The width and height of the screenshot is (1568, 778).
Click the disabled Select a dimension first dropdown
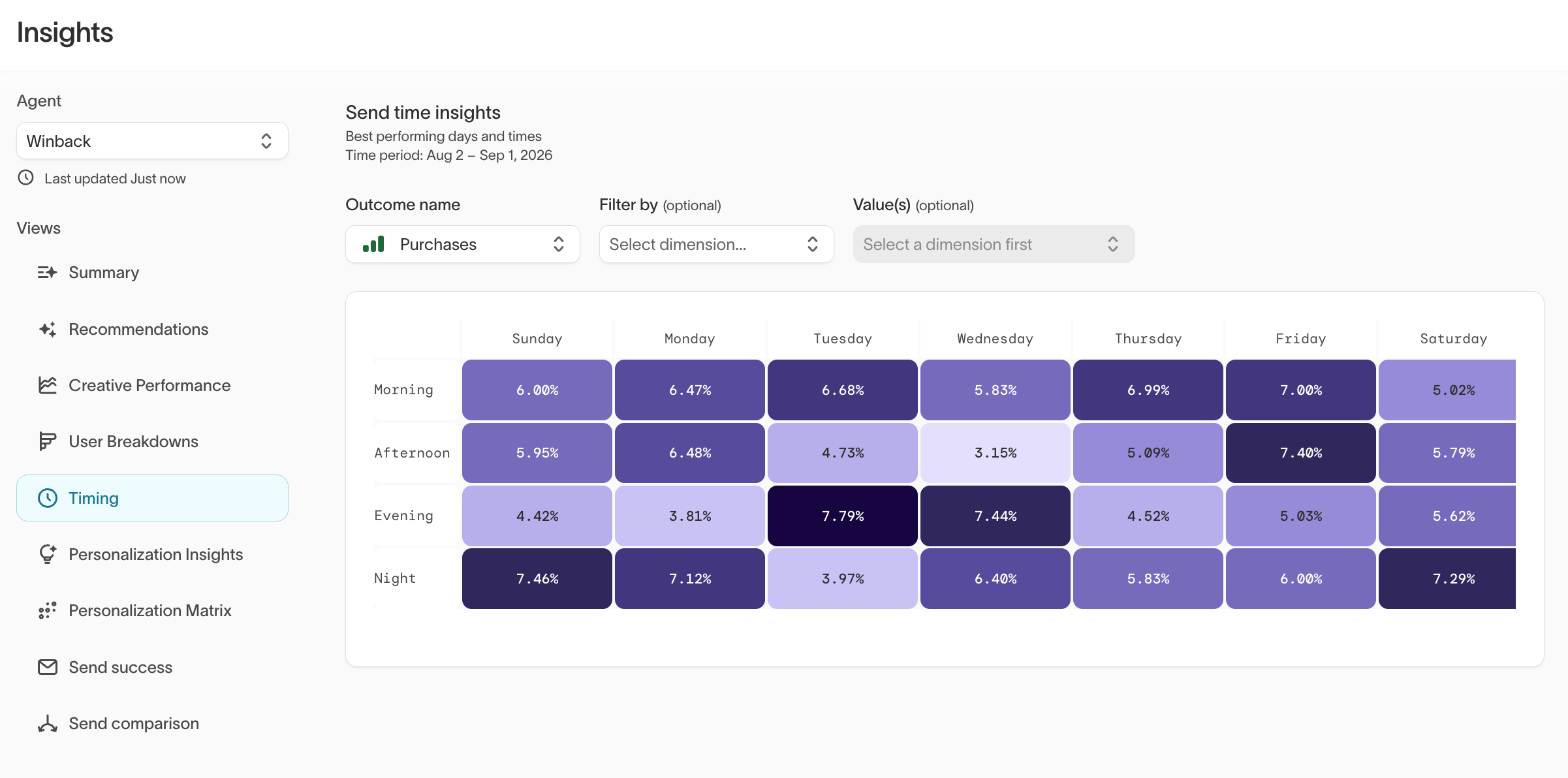(x=994, y=244)
